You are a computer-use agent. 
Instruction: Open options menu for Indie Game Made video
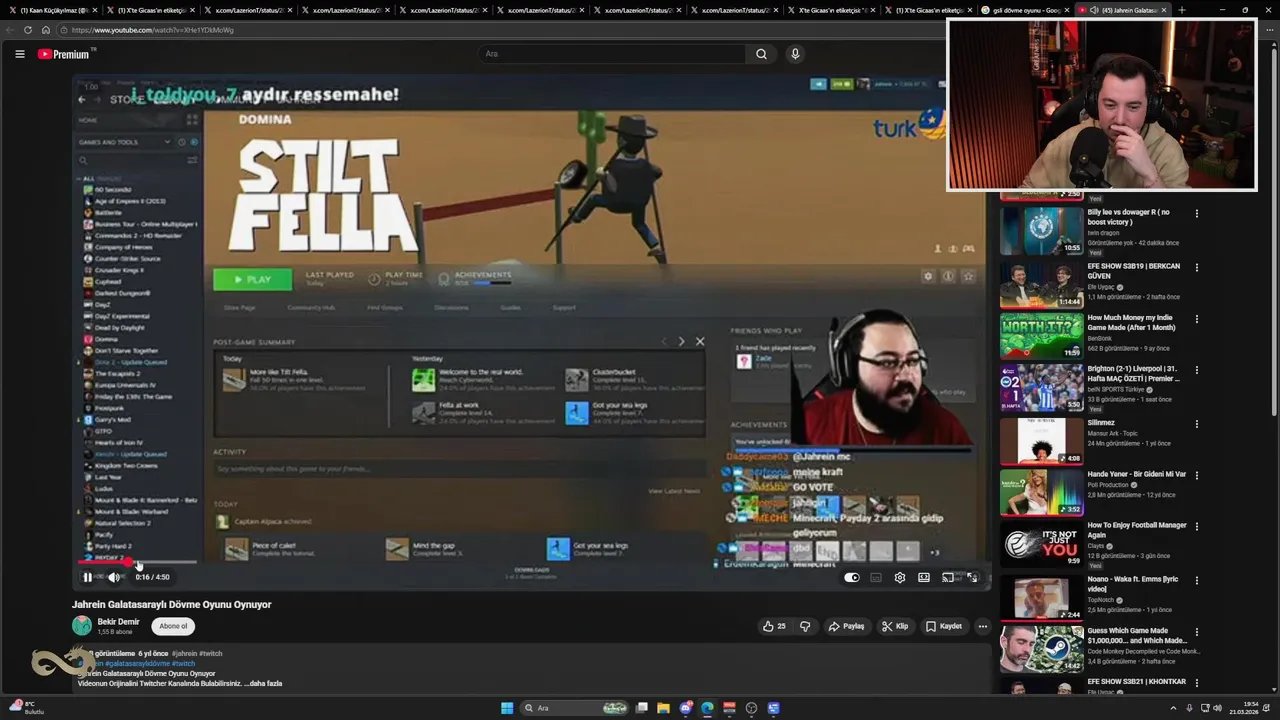[x=1196, y=319]
